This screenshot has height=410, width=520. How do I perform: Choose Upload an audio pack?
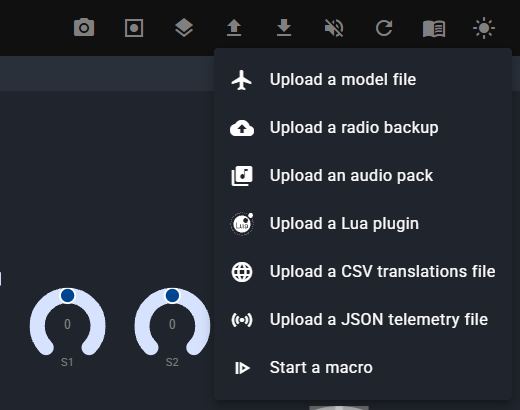point(363,176)
